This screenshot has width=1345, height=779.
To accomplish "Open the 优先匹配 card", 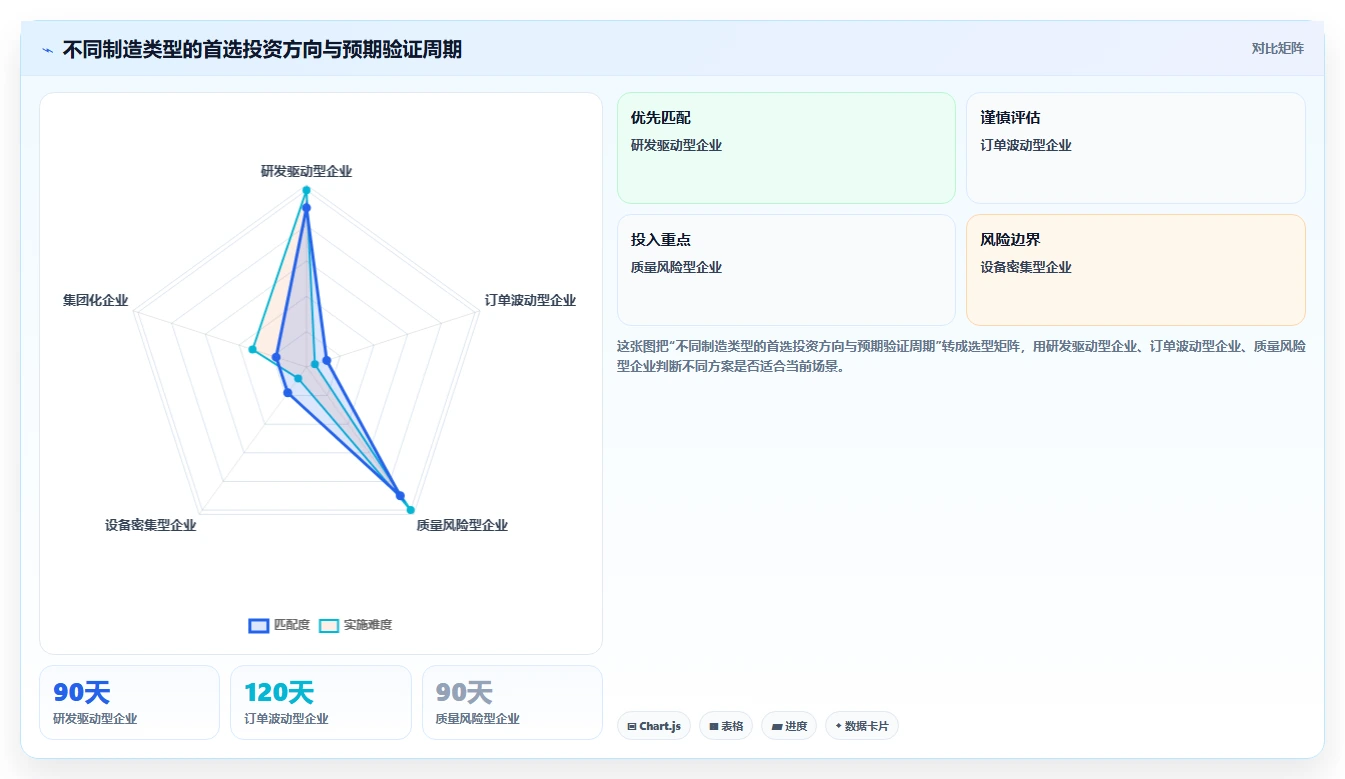I will 787,148.
